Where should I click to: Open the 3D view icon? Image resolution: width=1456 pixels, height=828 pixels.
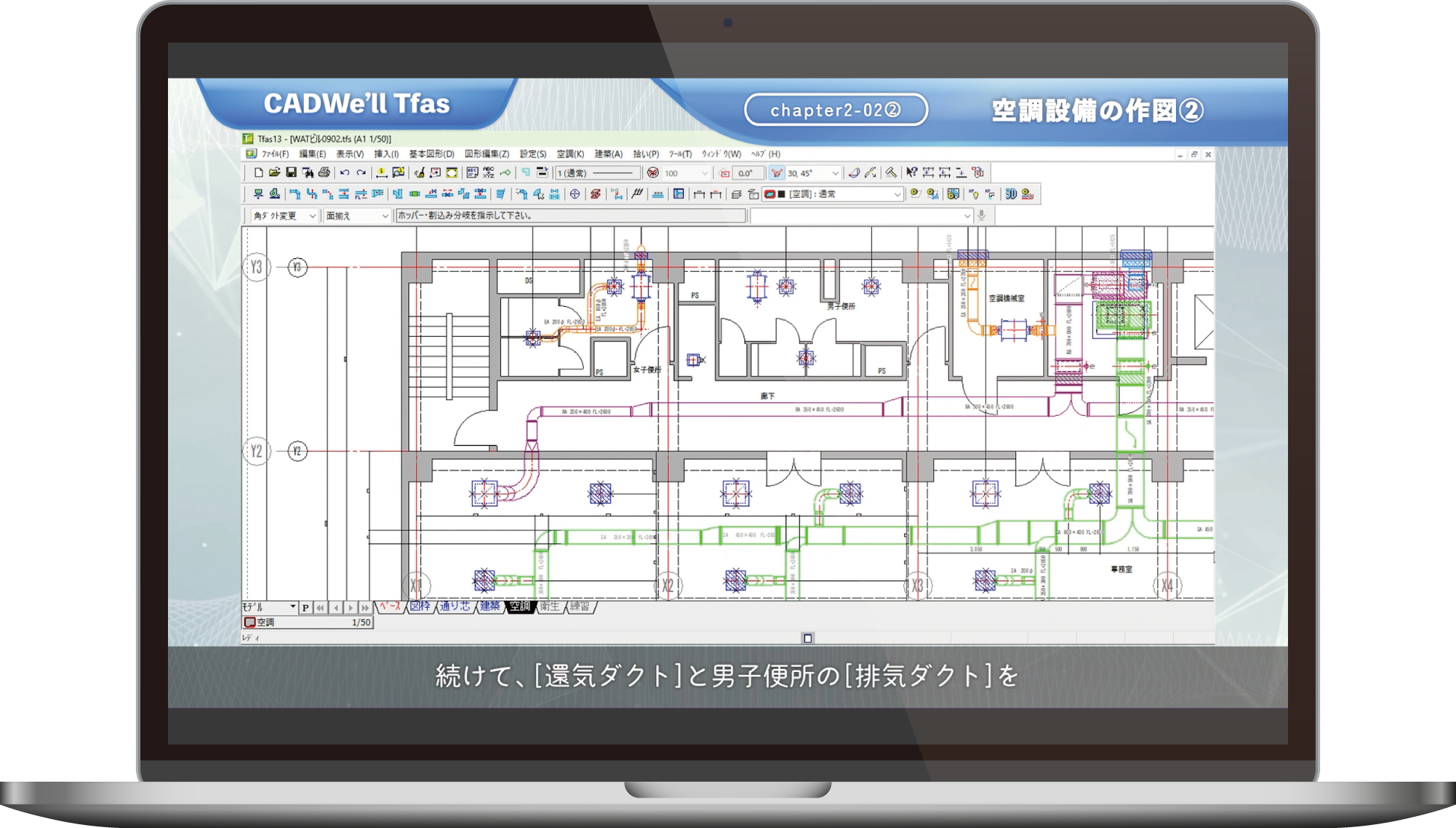[x=1010, y=194]
